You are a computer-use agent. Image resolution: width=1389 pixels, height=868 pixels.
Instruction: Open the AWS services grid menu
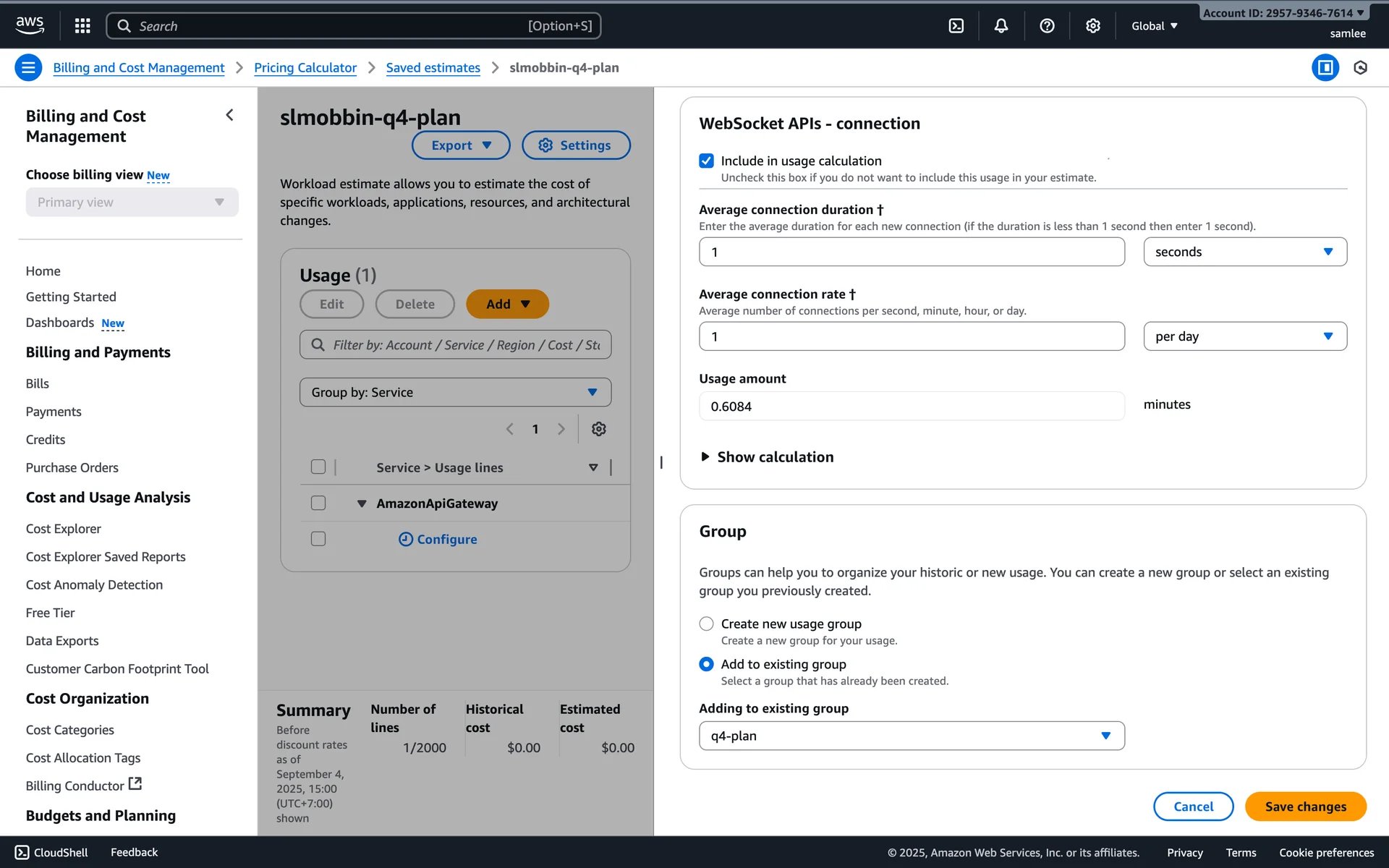coord(82,26)
